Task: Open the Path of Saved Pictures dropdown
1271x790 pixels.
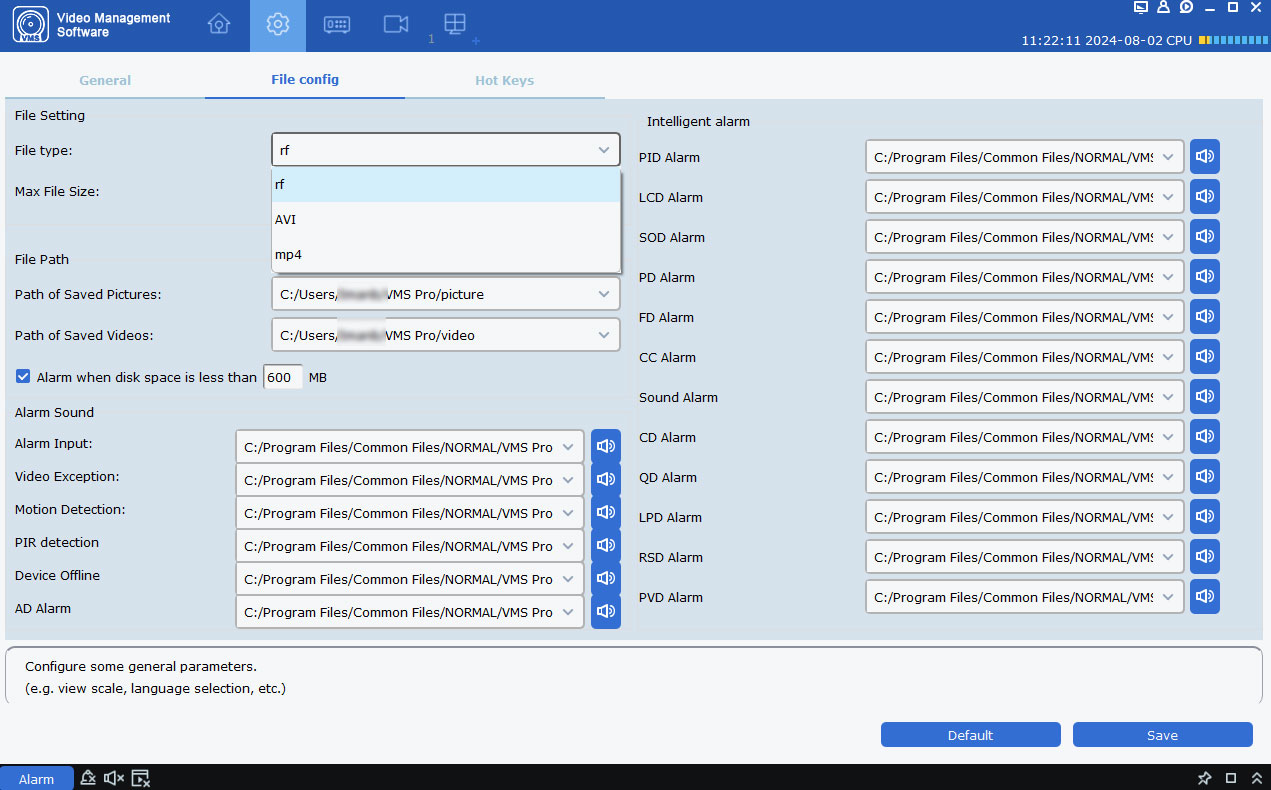Action: (x=603, y=293)
